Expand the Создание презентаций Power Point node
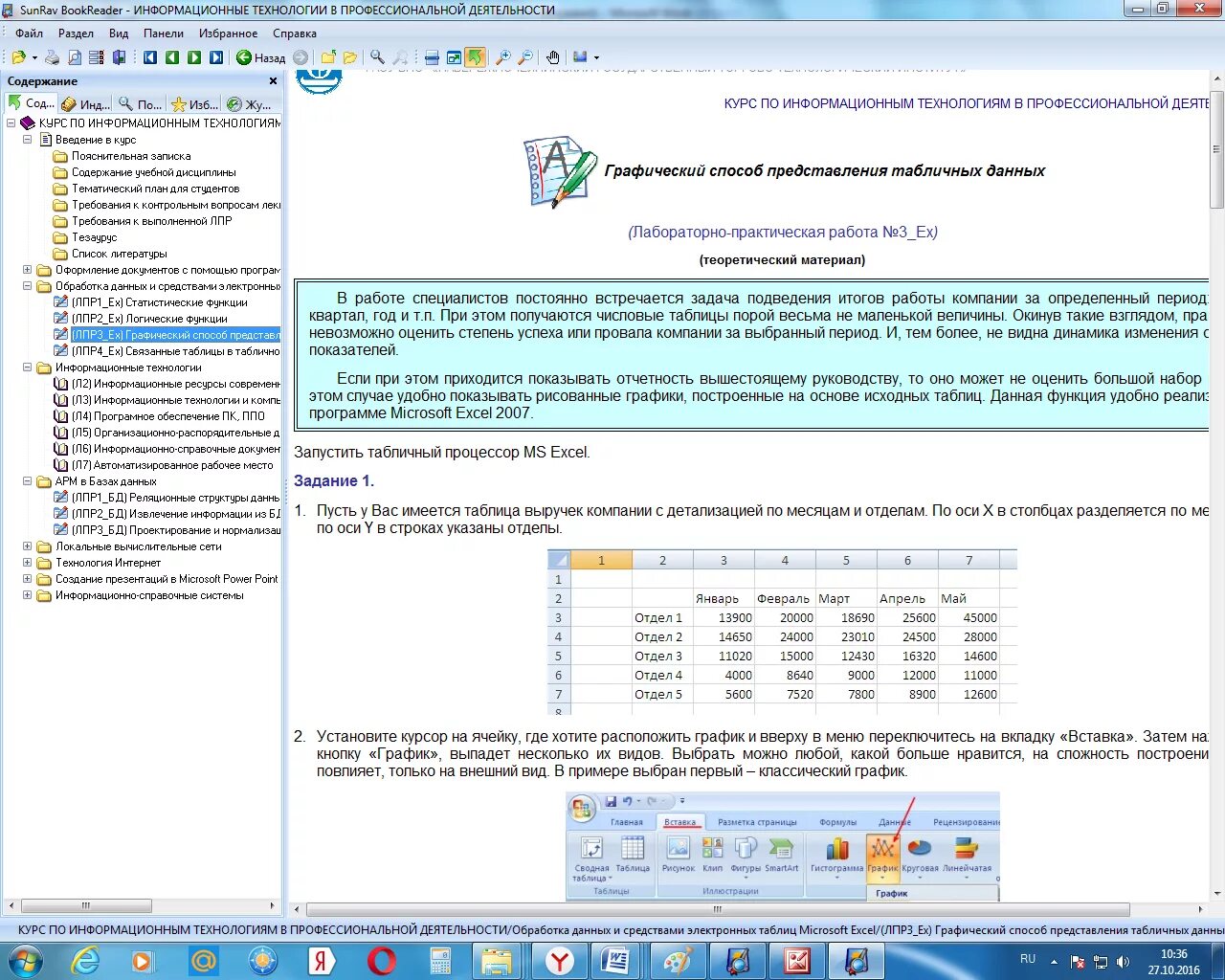1225x980 pixels. click(28, 579)
